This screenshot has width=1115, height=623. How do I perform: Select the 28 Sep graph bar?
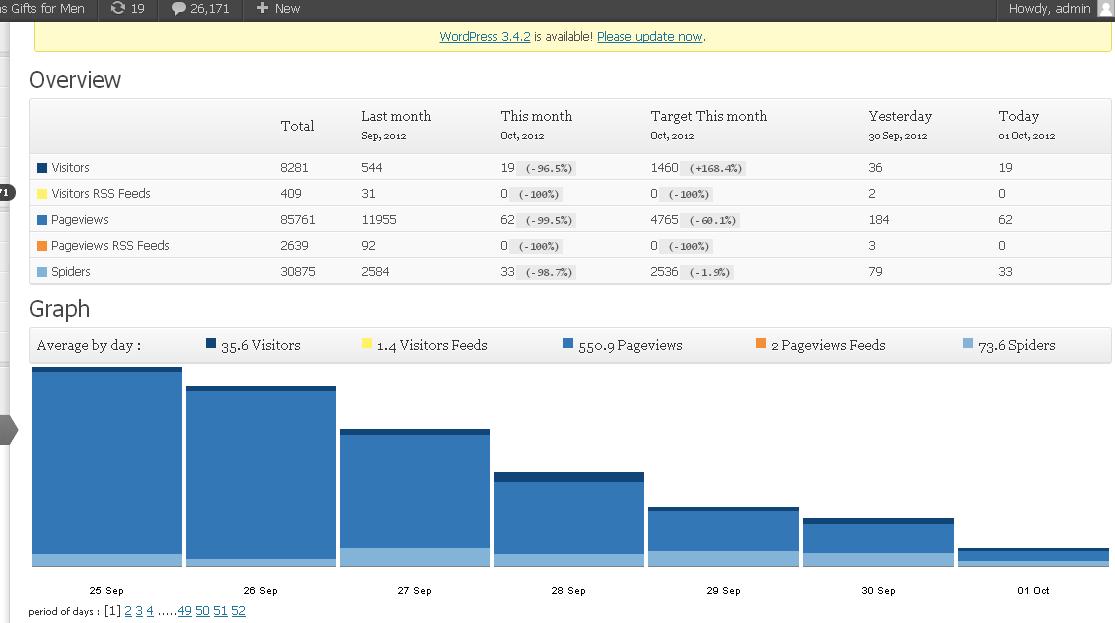[569, 519]
